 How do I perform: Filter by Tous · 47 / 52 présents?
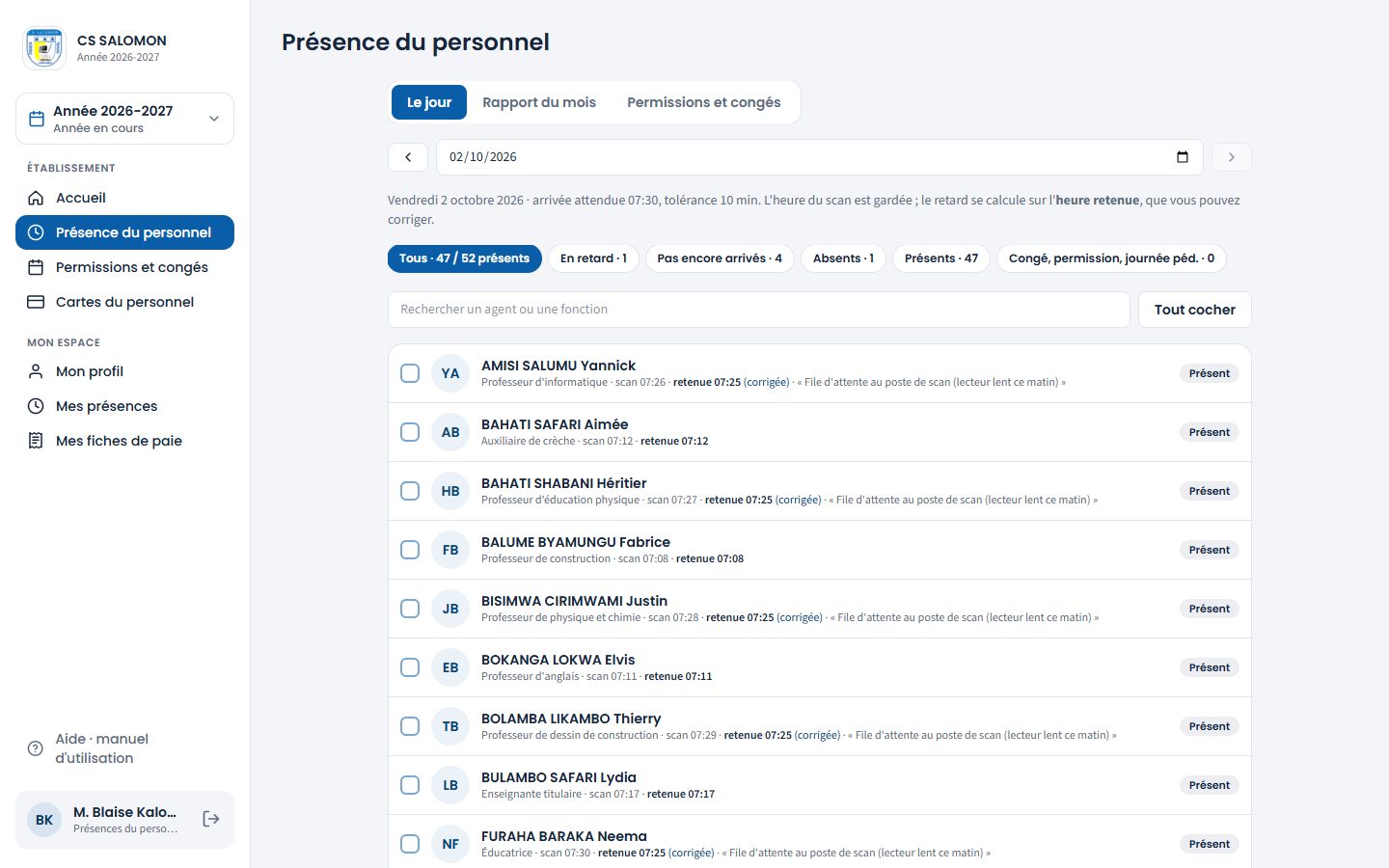pos(465,258)
